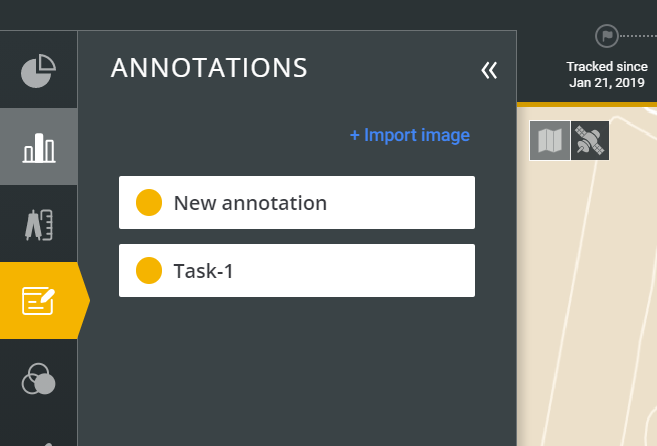Click the partially visible icon at sidebar bottom
This screenshot has height=446, width=657.
click(x=47, y=443)
